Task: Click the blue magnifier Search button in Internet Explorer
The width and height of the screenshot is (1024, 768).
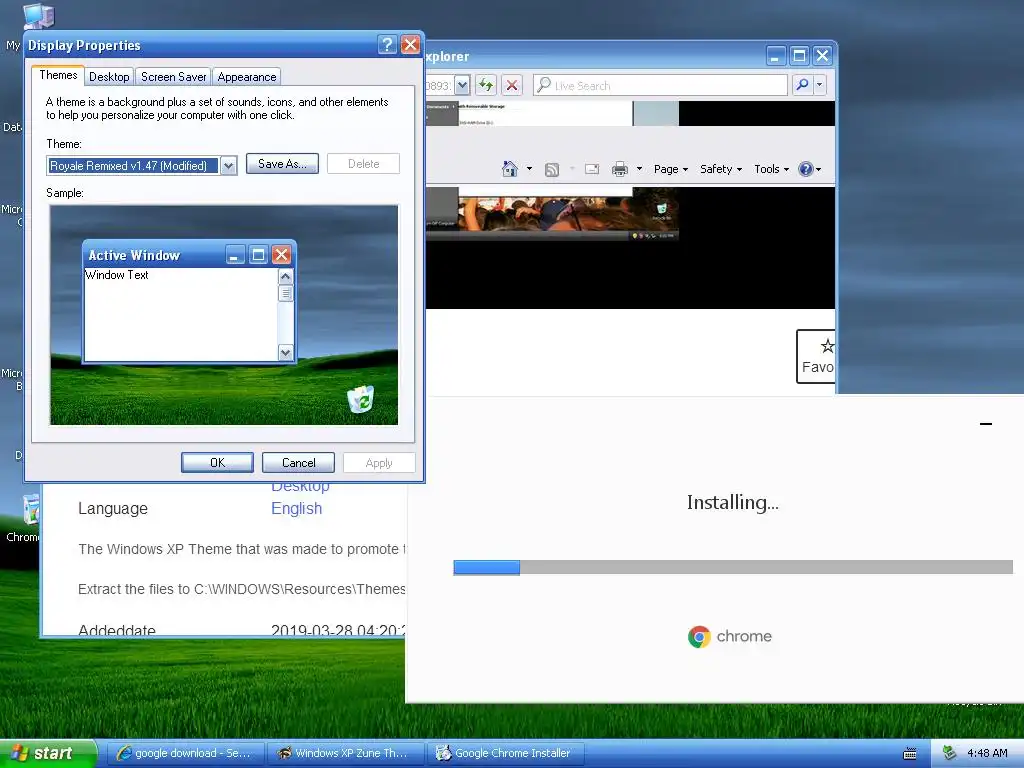Action: pos(802,85)
